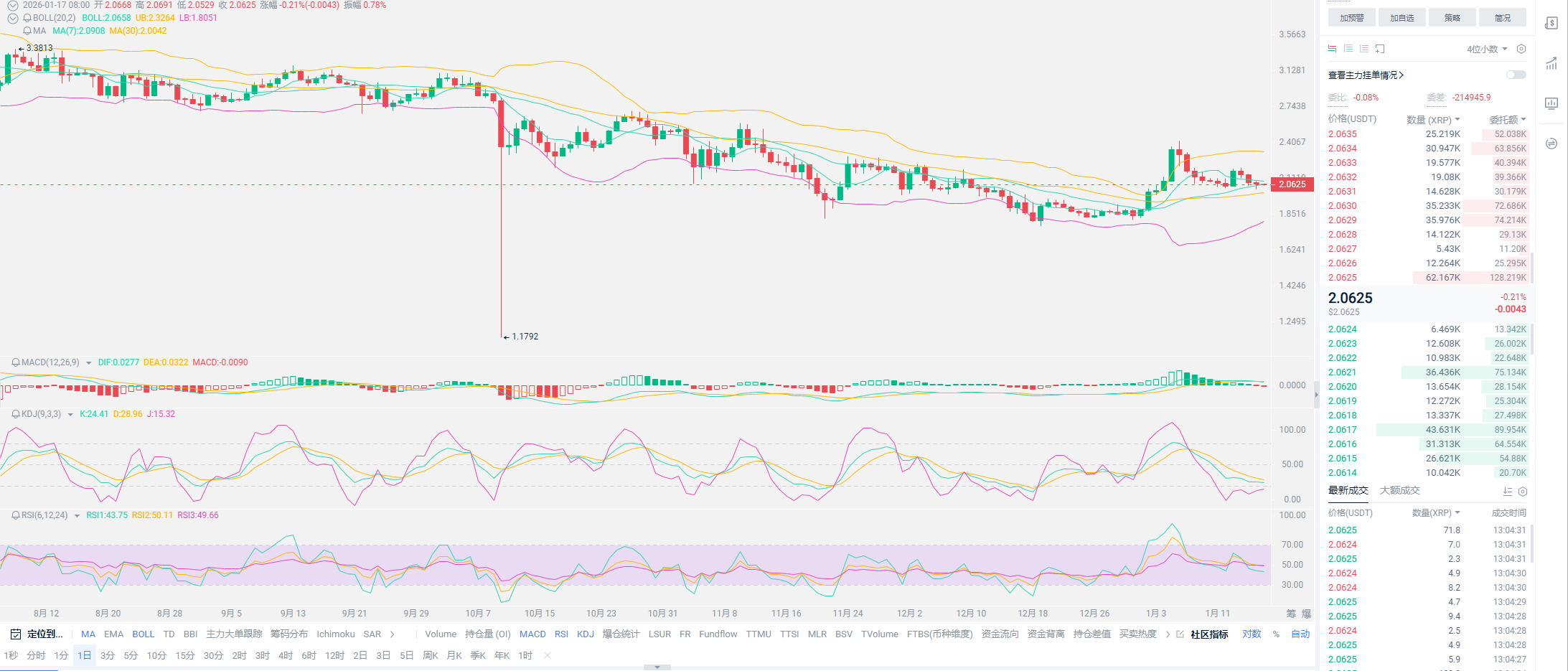Open the calendar icon next to 定位到
The image size is (1568, 671).
pos(15,634)
